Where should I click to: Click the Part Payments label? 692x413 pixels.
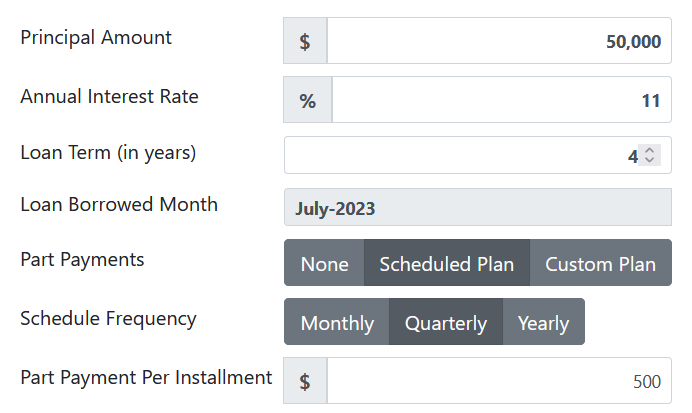82,259
